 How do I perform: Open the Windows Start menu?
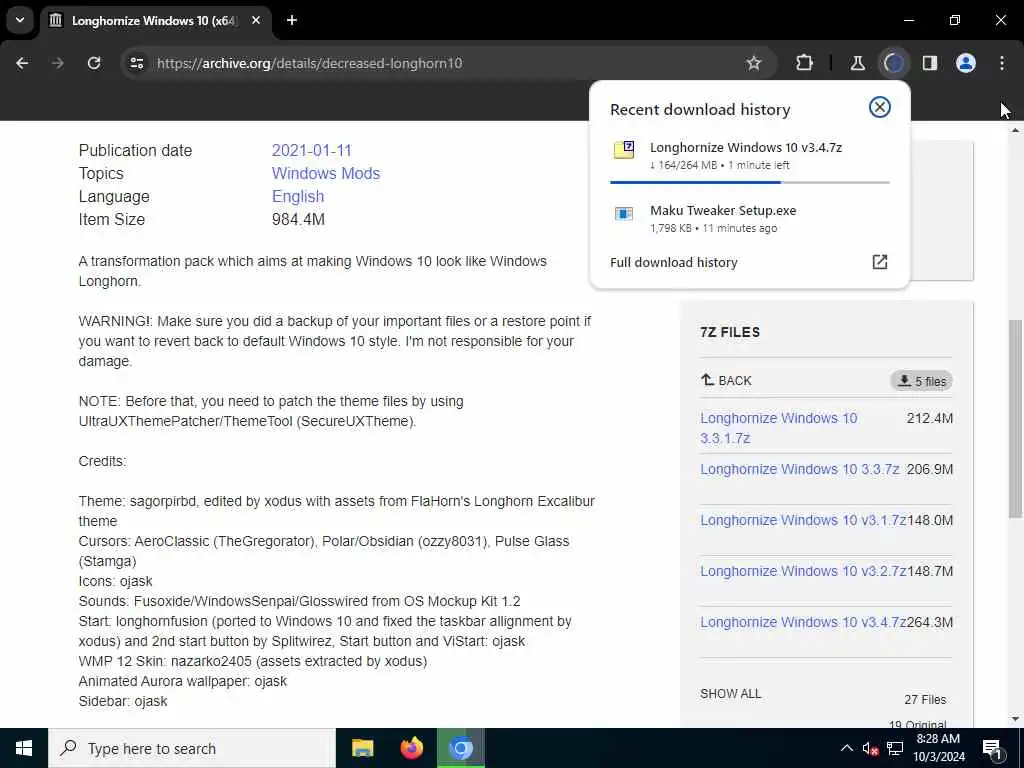(x=24, y=748)
